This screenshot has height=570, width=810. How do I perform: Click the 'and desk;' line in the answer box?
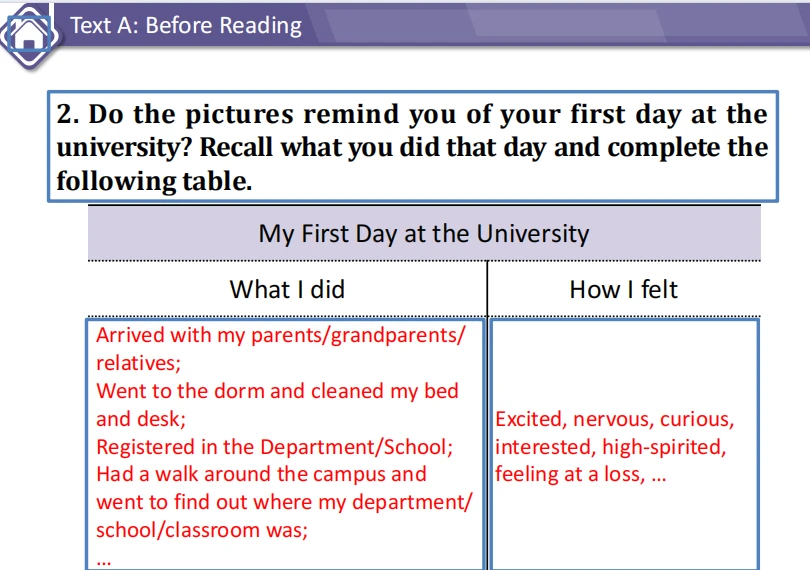click(141, 419)
